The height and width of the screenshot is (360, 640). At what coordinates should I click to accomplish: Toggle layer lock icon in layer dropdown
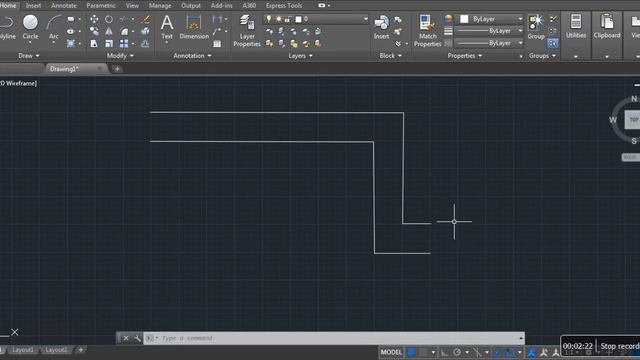click(x=288, y=19)
